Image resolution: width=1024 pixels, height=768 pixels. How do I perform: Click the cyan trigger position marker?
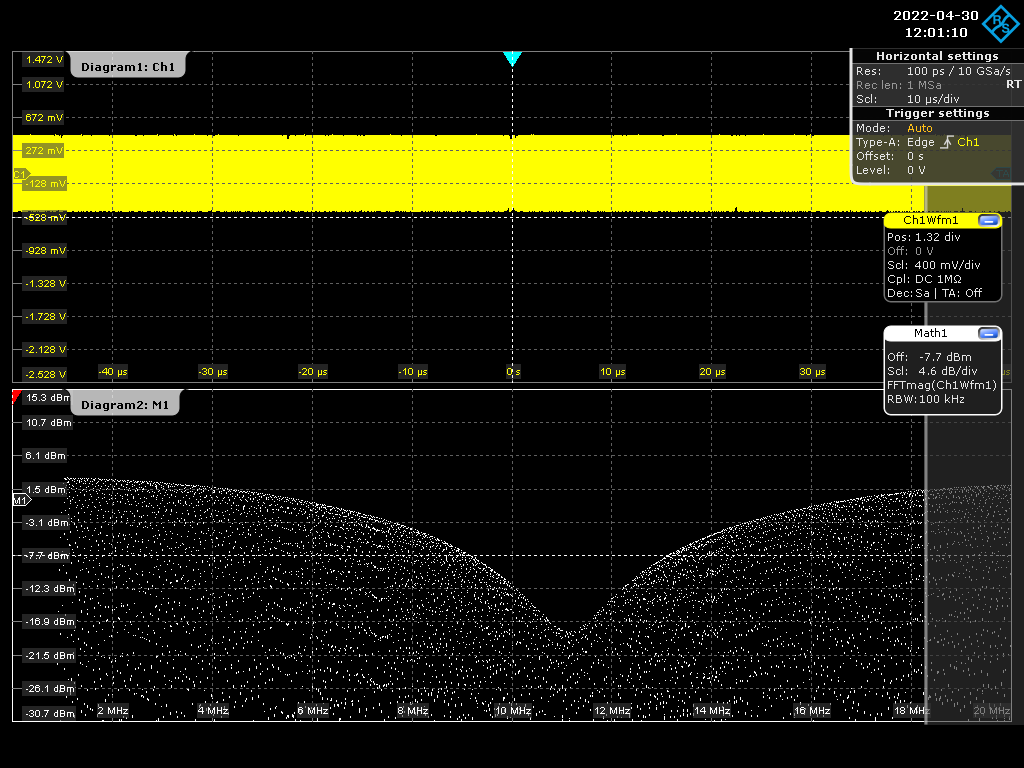click(512, 59)
